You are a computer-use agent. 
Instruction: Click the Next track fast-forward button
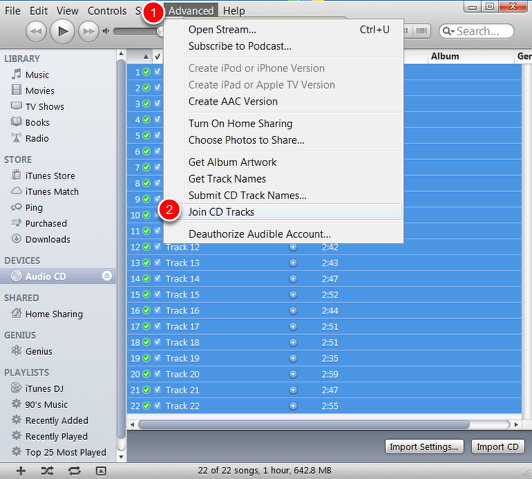(89, 32)
